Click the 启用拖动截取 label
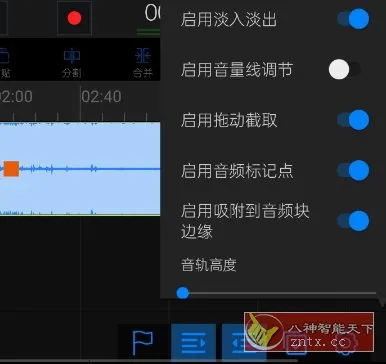The image size is (386, 364). coord(229,120)
